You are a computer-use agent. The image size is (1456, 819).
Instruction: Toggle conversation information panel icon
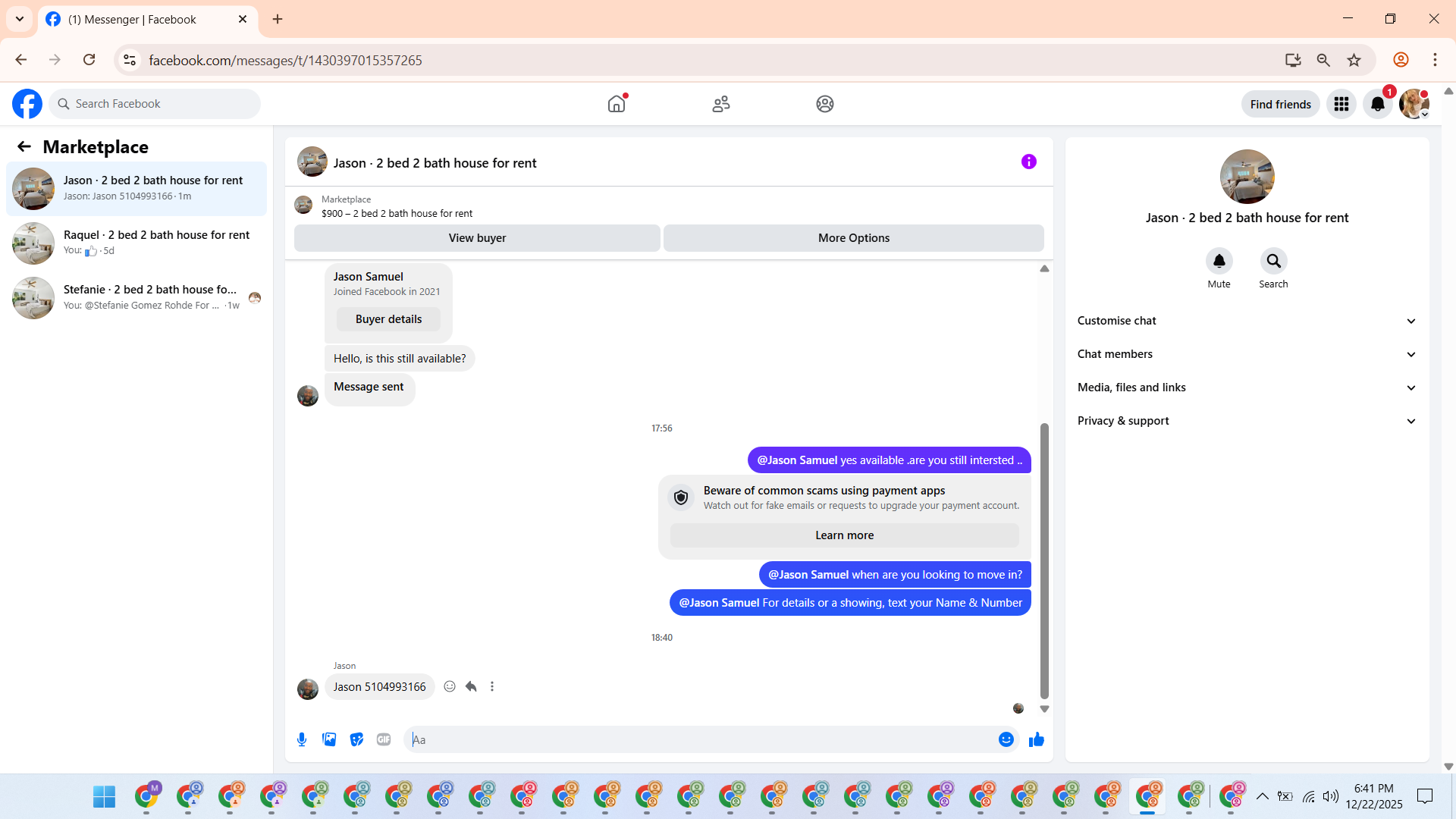coord(1028,162)
